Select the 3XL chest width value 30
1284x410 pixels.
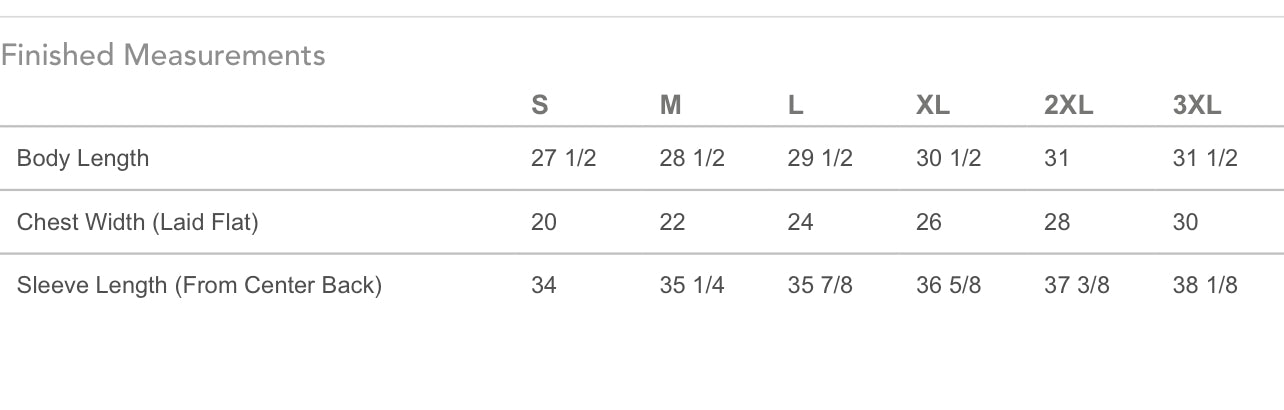[1185, 222]
